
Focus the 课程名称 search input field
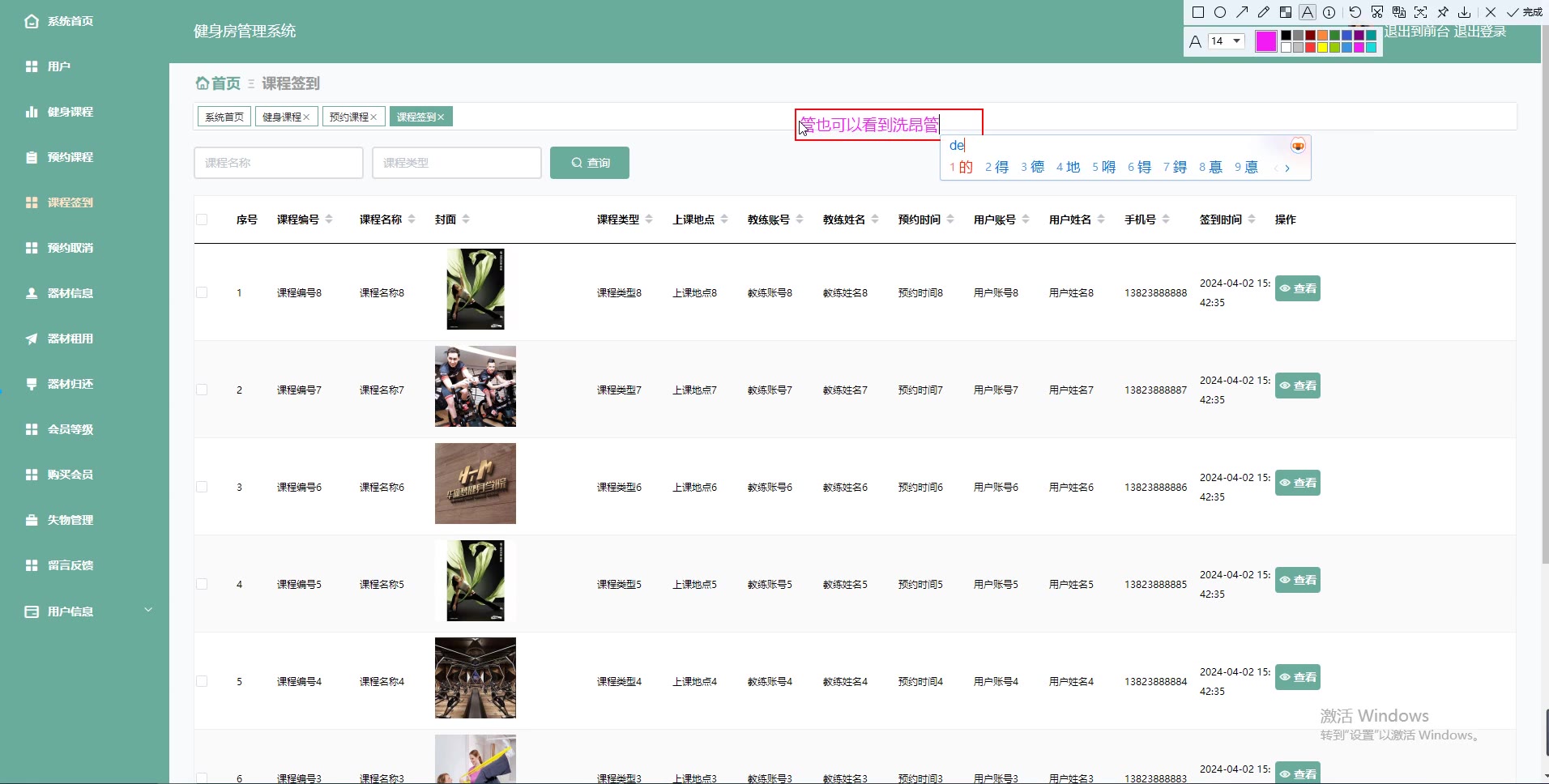[x=278, y=163]
